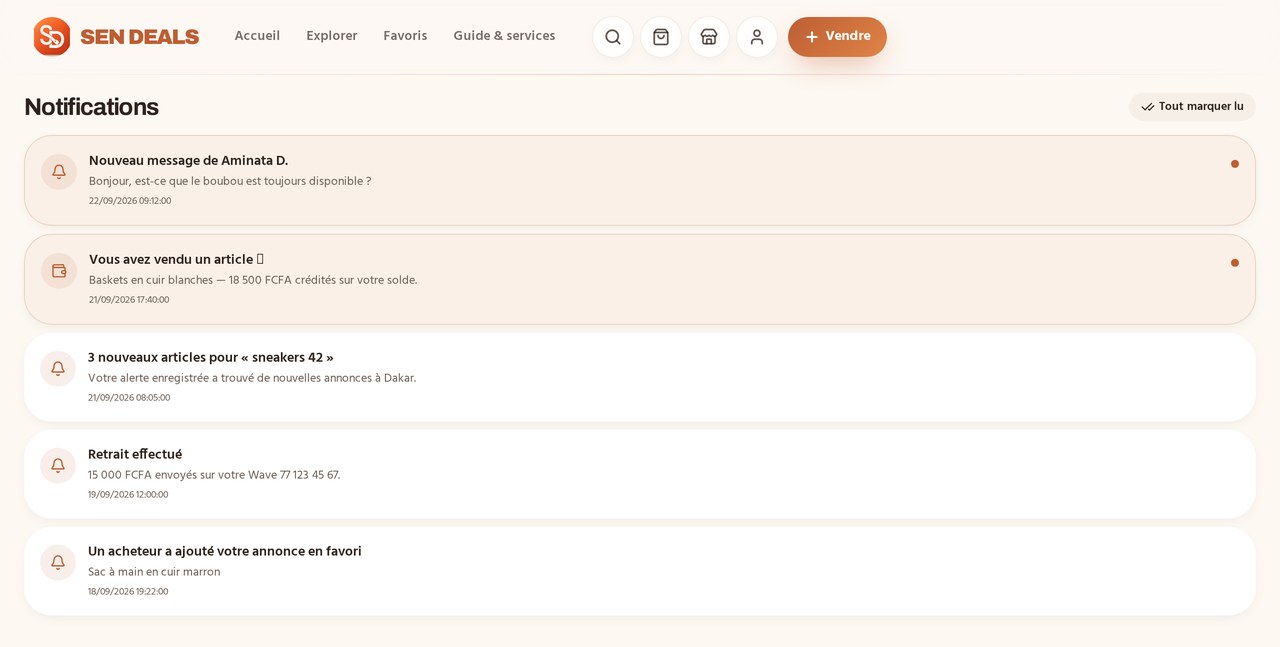Click the orange SD logo icon

click(52, 37)
